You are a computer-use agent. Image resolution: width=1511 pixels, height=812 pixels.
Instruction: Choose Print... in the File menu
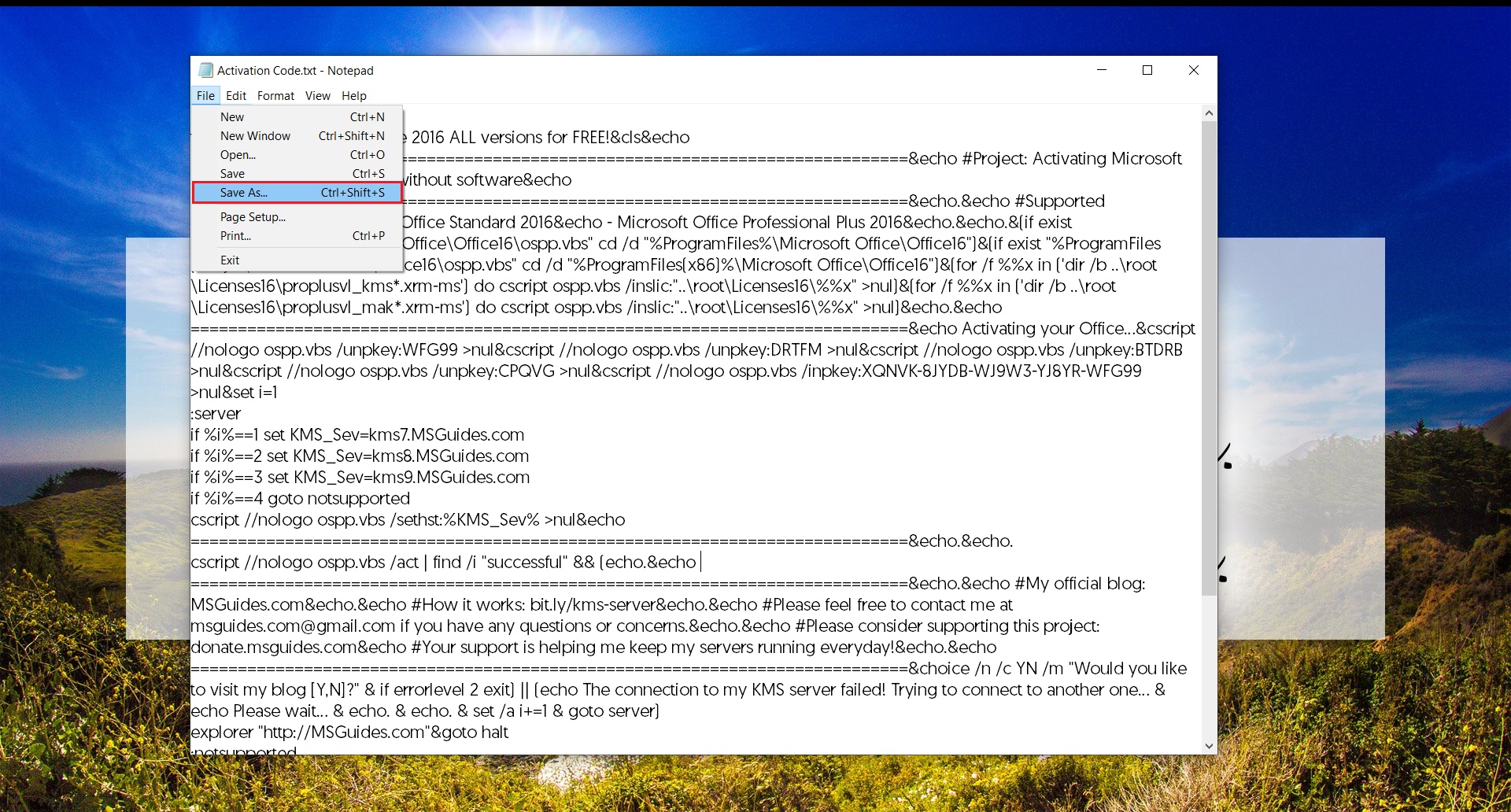[297, 235]
